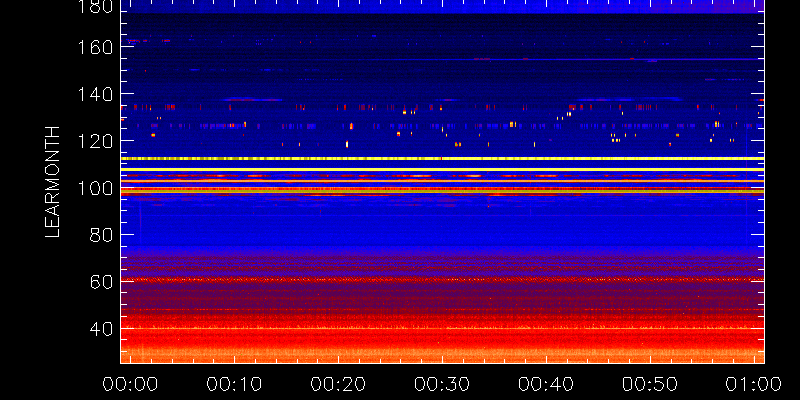Click the 160 frequency axis label

(x=95, y=48)
